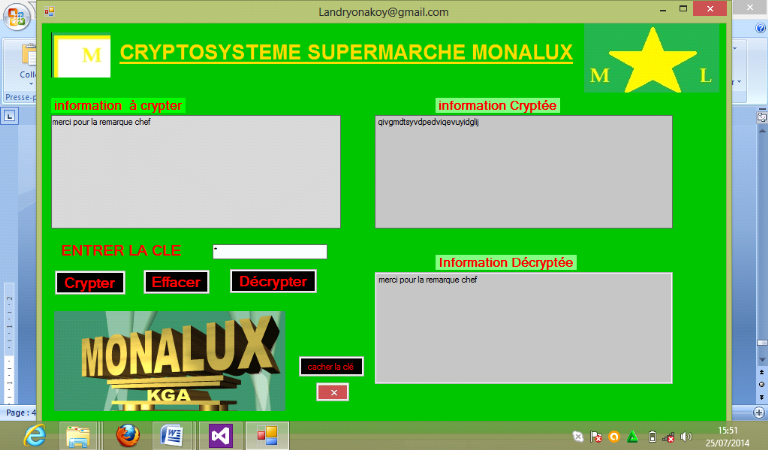This screenshot has height=450, width=768.
Task: Click the Office button in the Word window
Action: click(17, 17)
